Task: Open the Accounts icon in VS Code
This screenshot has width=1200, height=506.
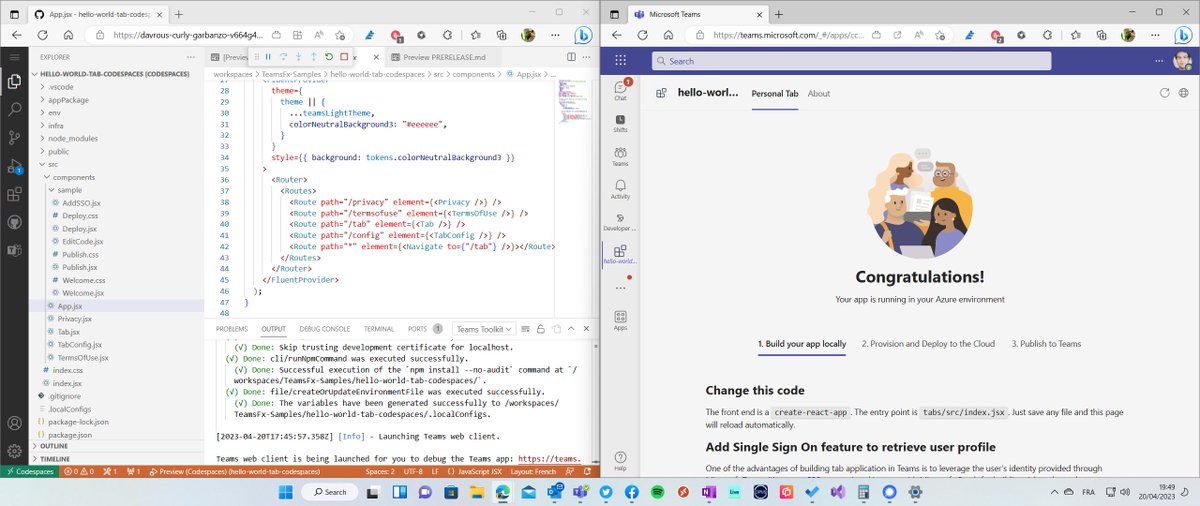Action: click(15, 421)
